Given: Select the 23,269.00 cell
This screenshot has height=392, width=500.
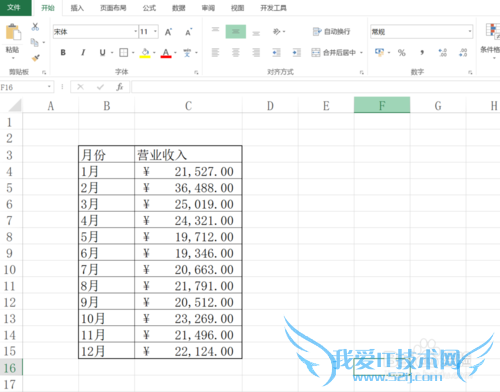Looking at the screenshot, I should click(188, 319).
